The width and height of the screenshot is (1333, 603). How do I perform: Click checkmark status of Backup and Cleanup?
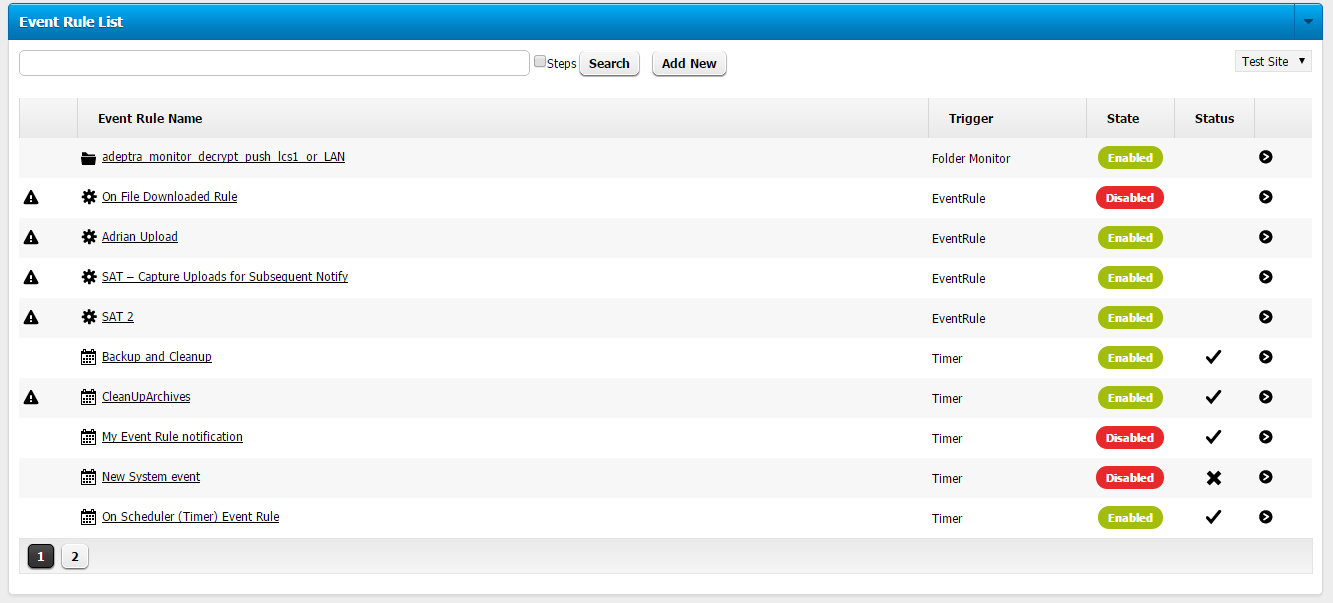coord(1214,357)
